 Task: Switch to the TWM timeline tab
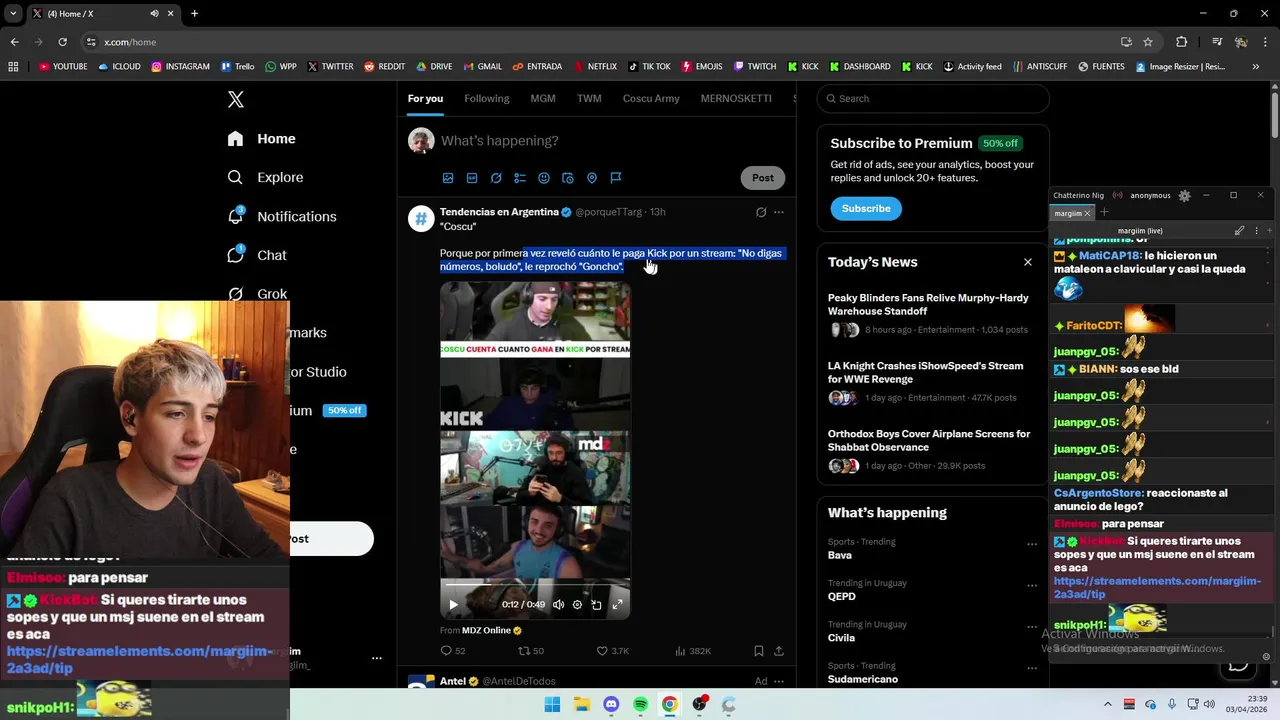click(x=589, y=98)
